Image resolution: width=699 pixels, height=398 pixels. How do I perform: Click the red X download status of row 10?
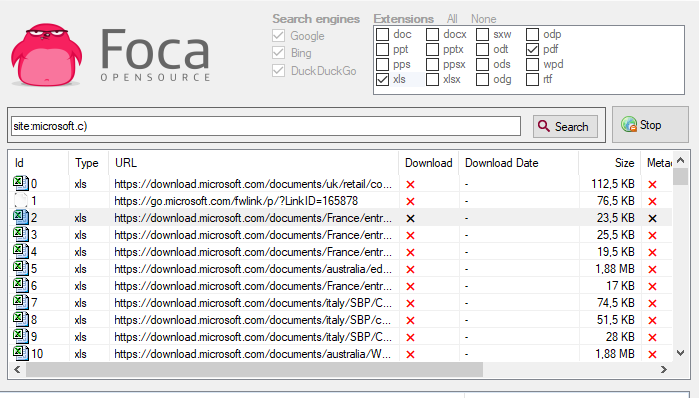click(x=411, y=354)
